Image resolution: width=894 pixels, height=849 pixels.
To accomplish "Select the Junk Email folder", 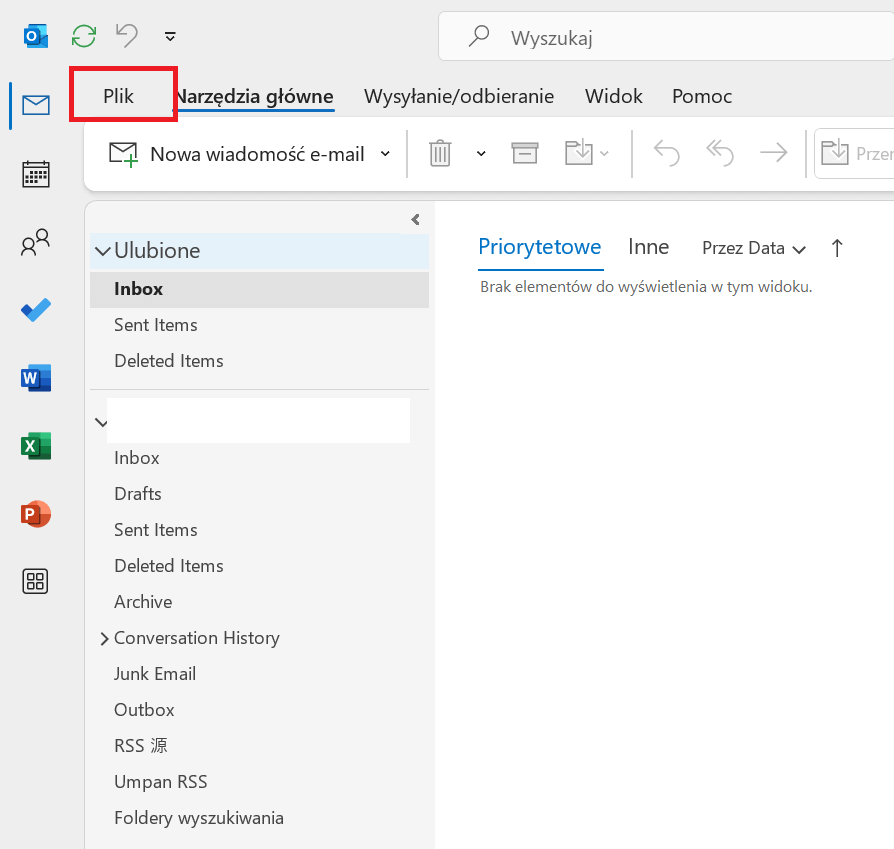I will pyautogui.click(x=155, y=674).
